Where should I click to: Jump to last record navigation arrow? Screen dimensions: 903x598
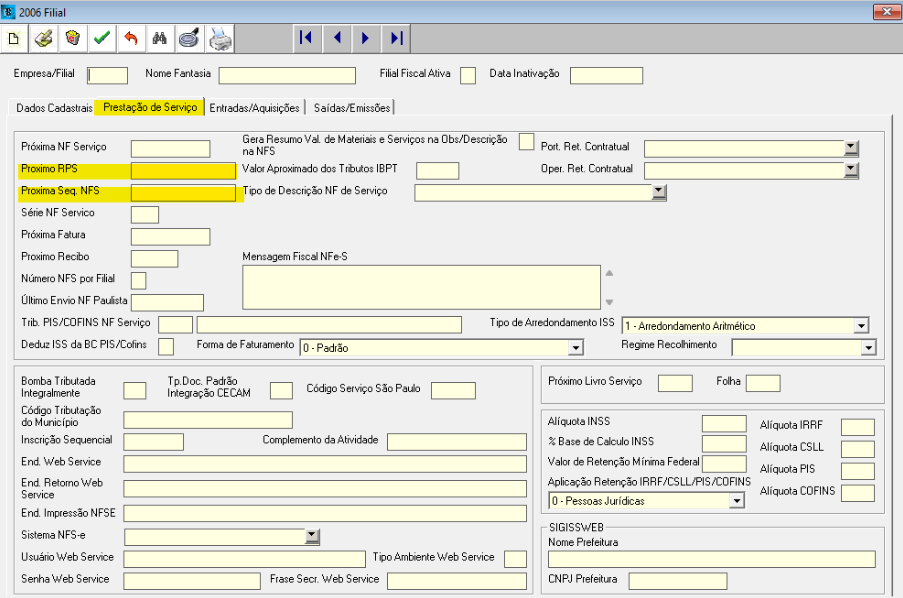pyautogui.click(x=396, y=38)
